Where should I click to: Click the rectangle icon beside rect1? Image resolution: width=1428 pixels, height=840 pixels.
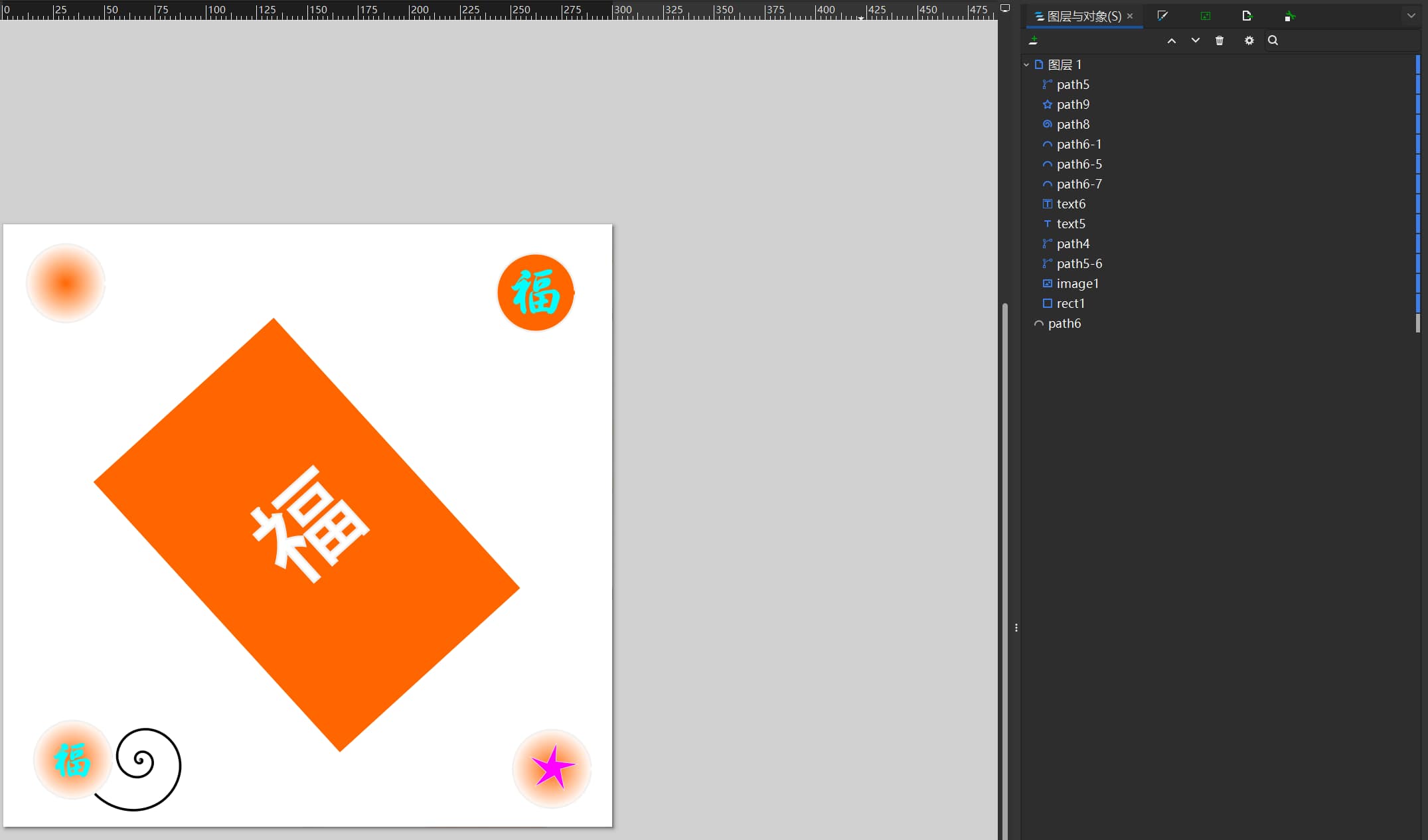pyautogui.click(x=1046, y=303)
